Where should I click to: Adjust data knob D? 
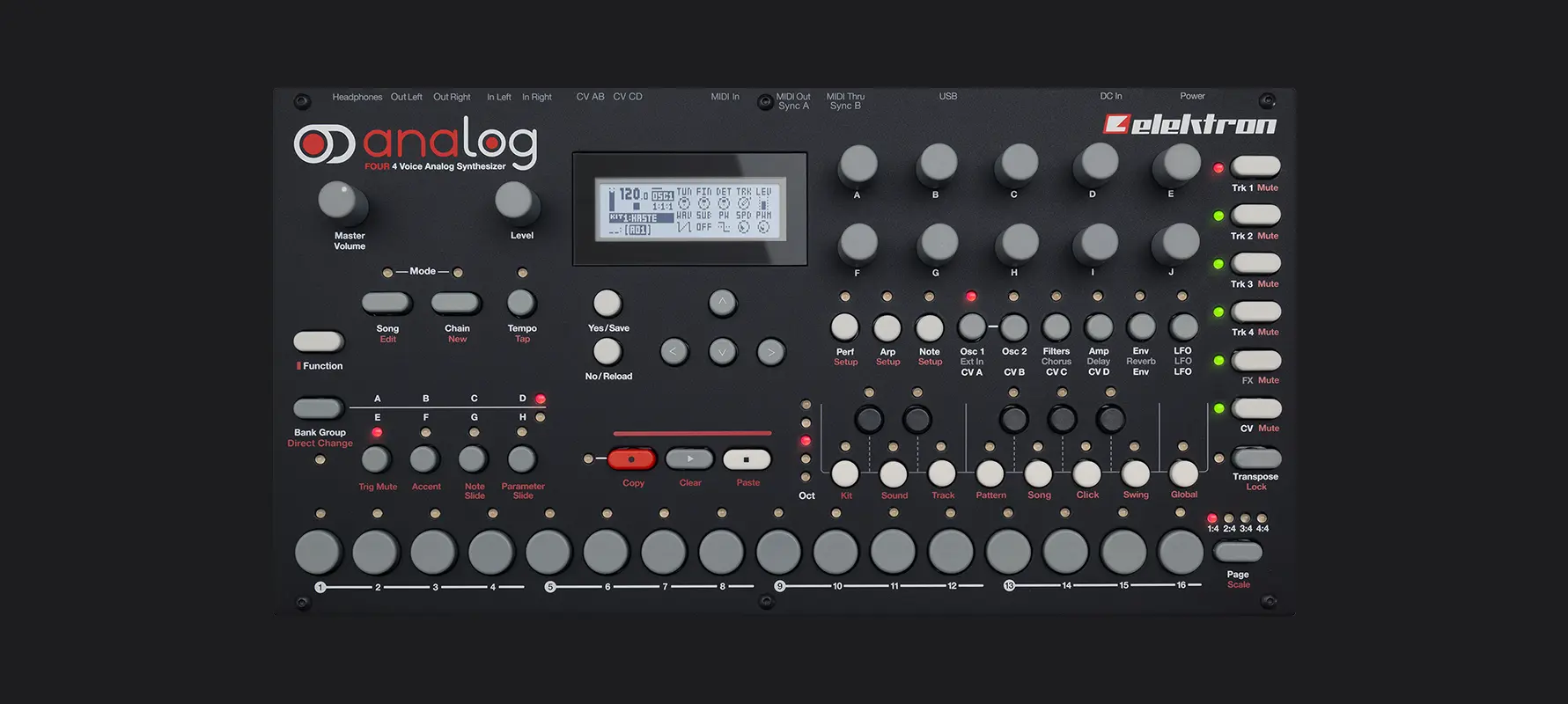coord(1098,164)
